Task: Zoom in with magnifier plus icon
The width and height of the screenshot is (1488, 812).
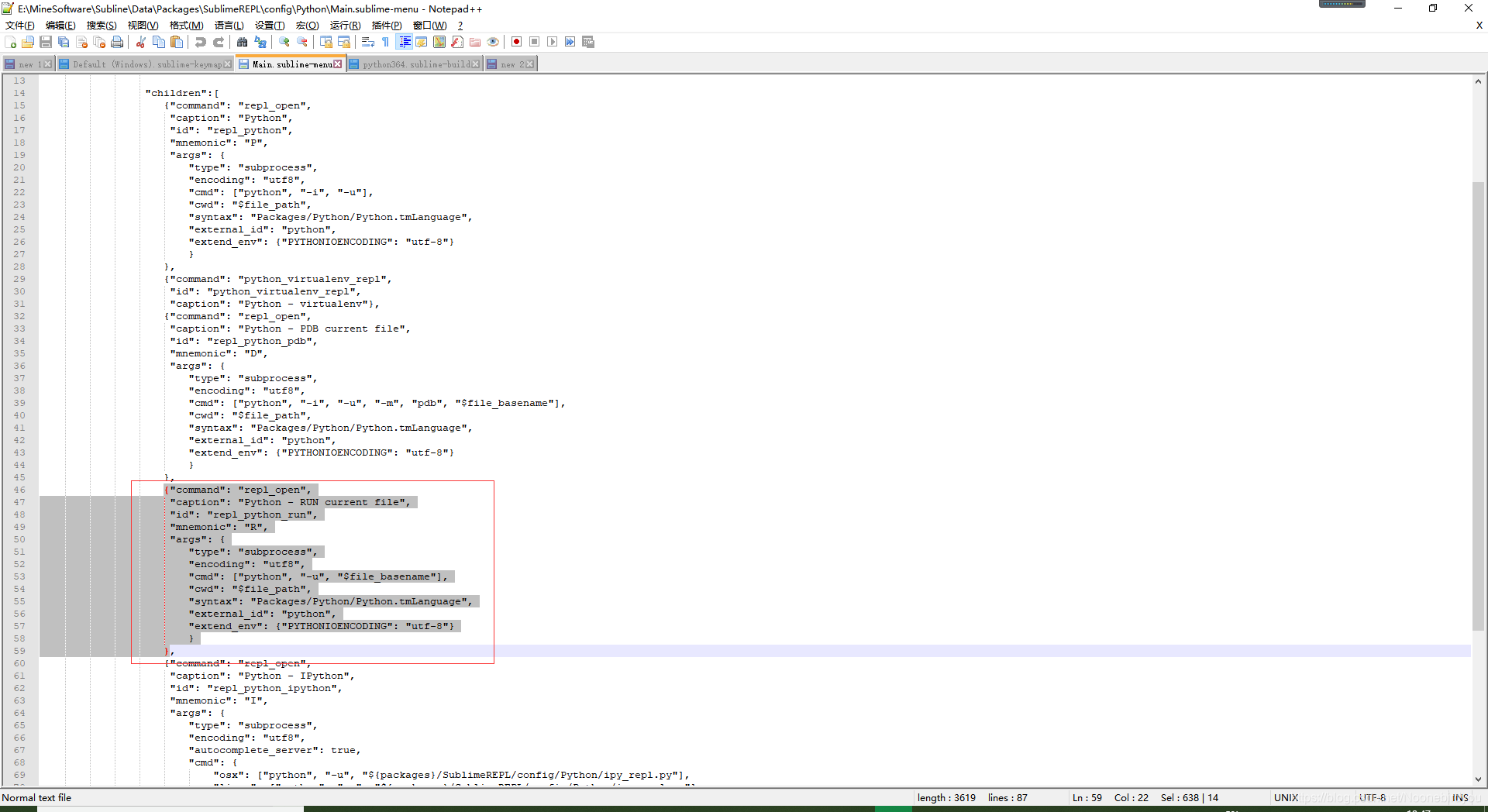Action: (284, 42)
